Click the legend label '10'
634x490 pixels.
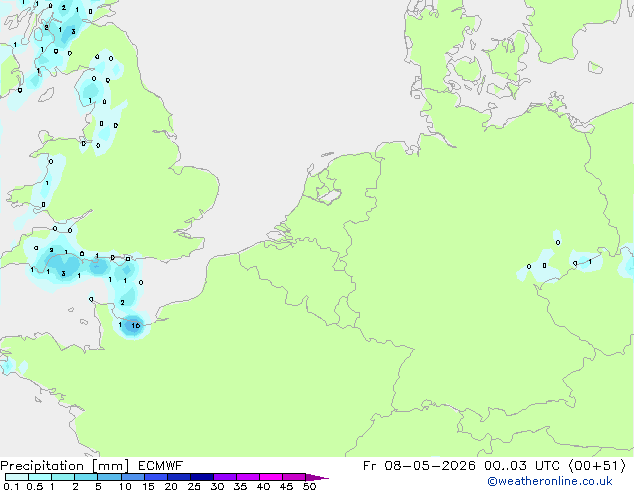(x=125, y=486)
